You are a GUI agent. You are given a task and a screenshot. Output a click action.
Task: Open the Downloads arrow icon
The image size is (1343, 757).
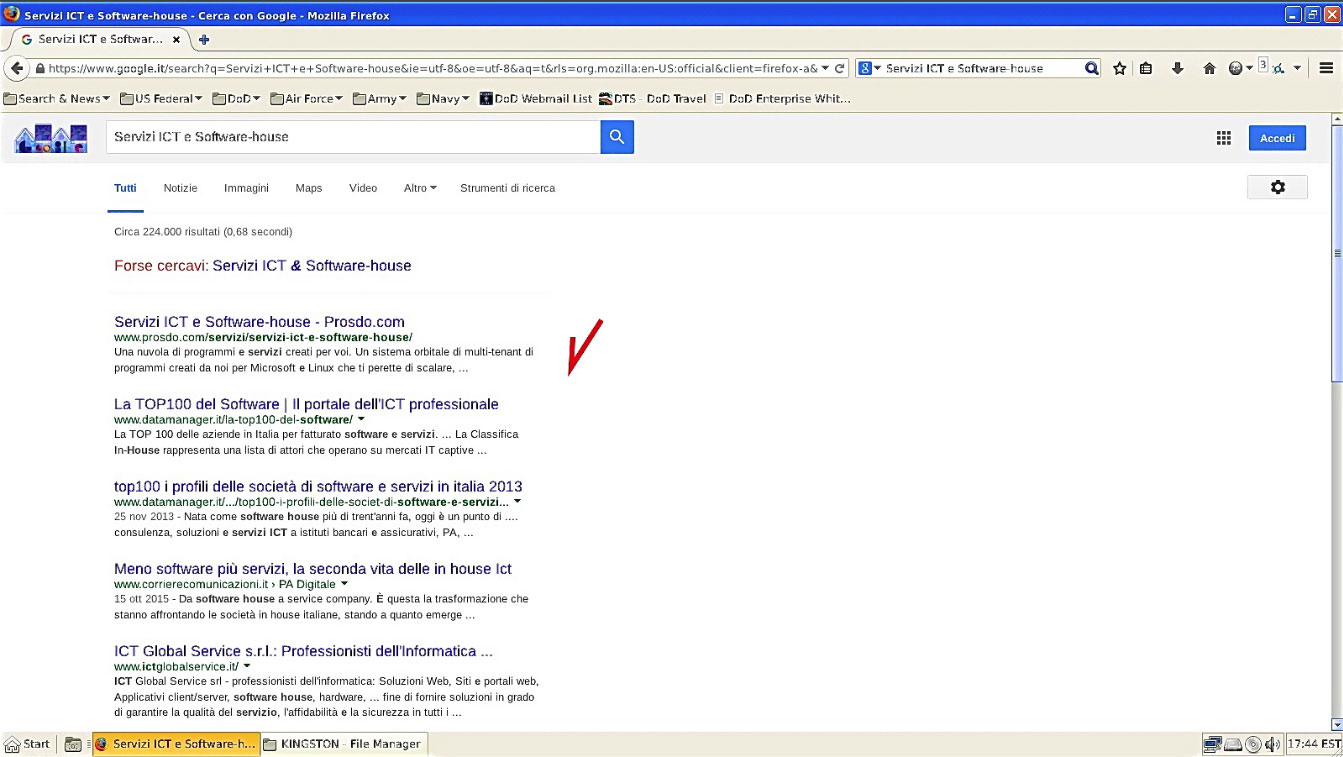coord(1178,68)
